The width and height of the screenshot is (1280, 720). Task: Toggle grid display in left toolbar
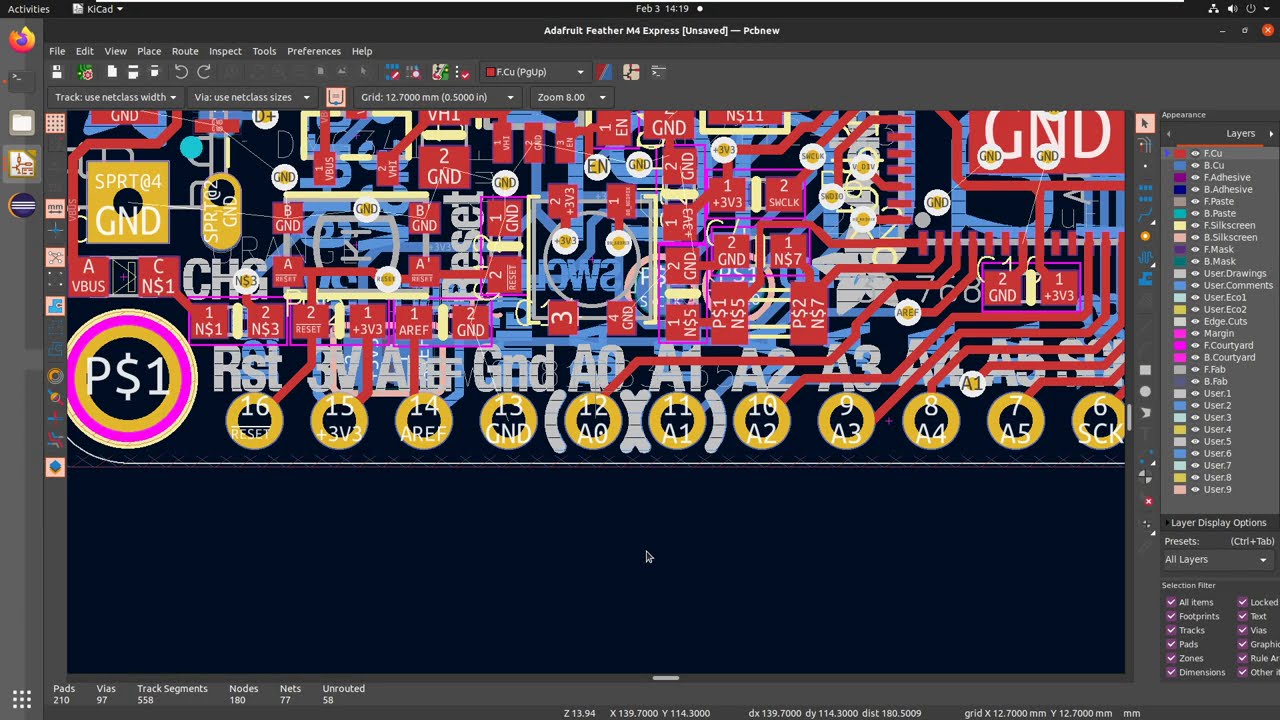(55, 123)
